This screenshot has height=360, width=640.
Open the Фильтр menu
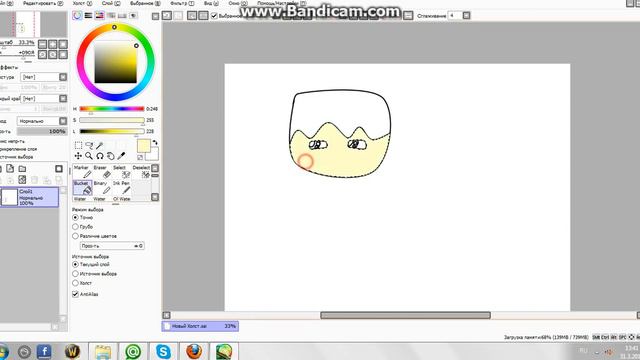click(x=182, y=3)
